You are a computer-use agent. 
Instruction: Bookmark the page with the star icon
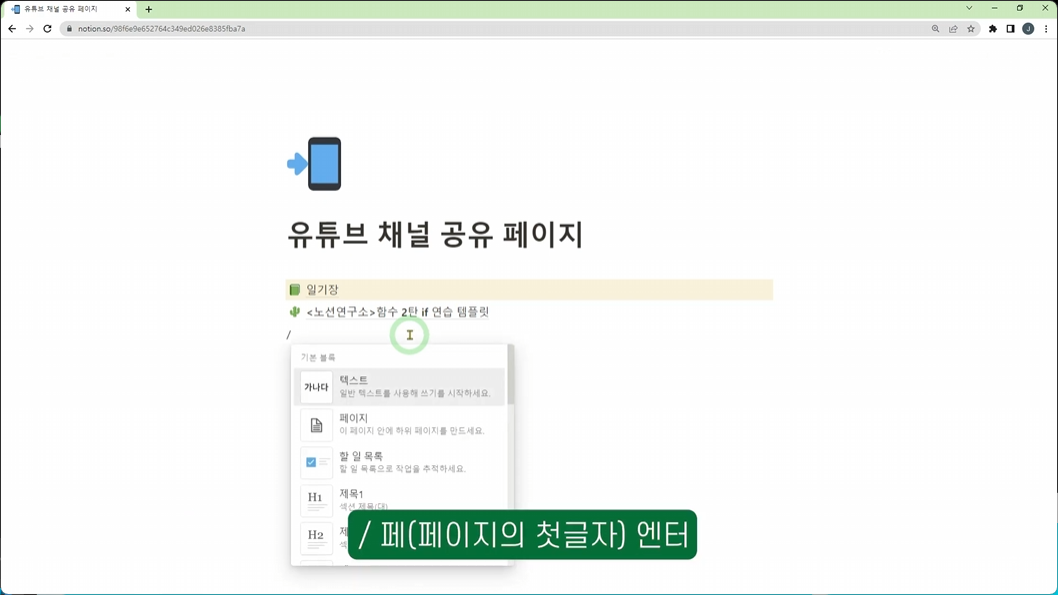point(971,29)
